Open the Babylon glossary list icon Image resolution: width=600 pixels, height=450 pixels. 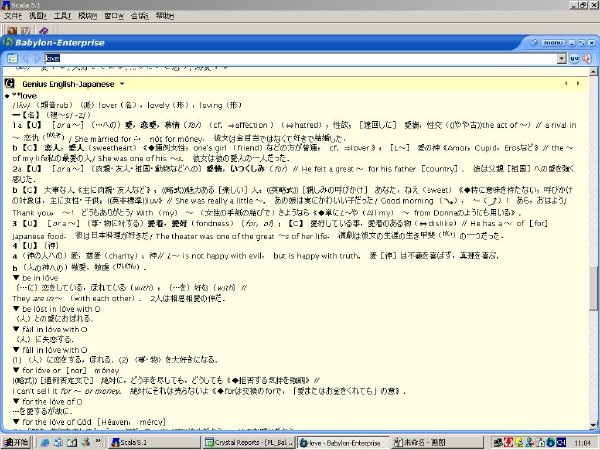(x=12, y=59)
